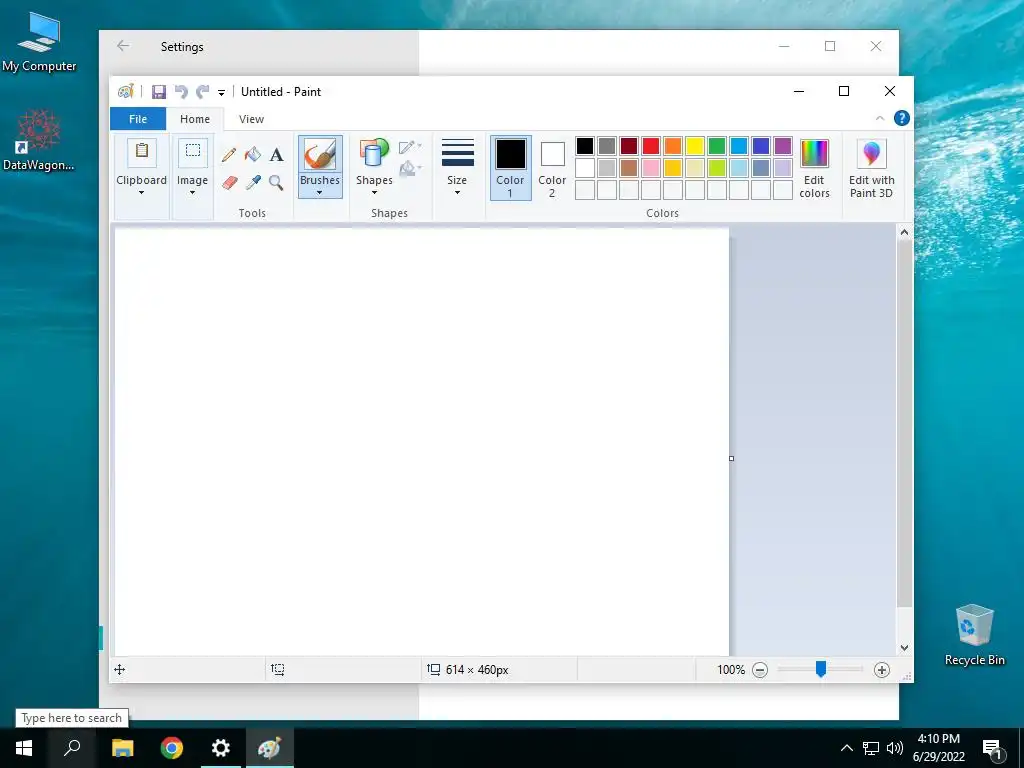Select the Text tool
This screenshot has width=1024, height=768.
277,155
